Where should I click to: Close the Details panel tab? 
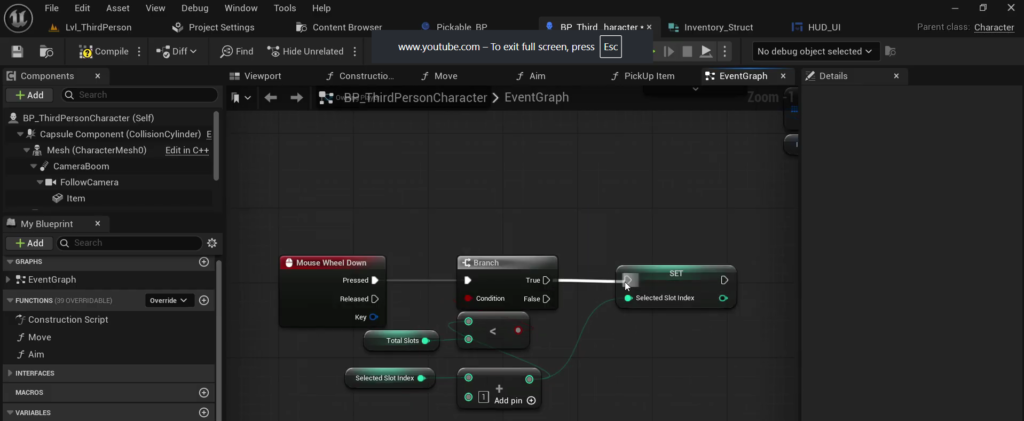pyautogui.click(x=896, y=76)
